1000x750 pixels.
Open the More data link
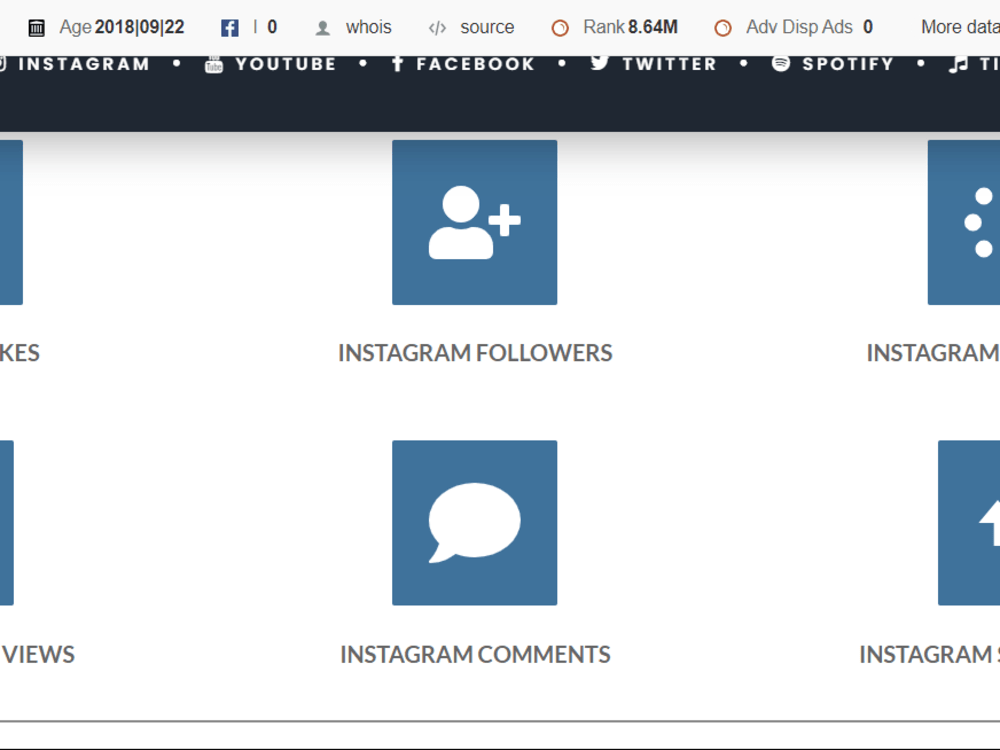[x=960, y=27]
